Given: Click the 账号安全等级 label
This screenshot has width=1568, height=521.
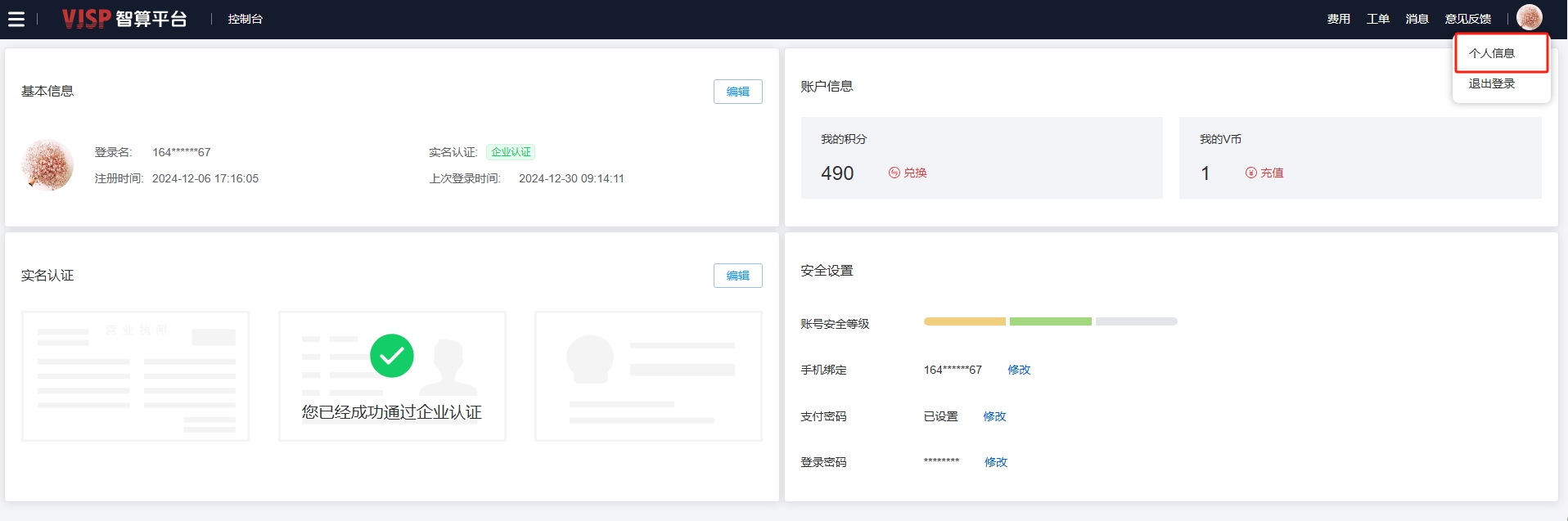Looking at the screenshot, I should tap(835, 324).
